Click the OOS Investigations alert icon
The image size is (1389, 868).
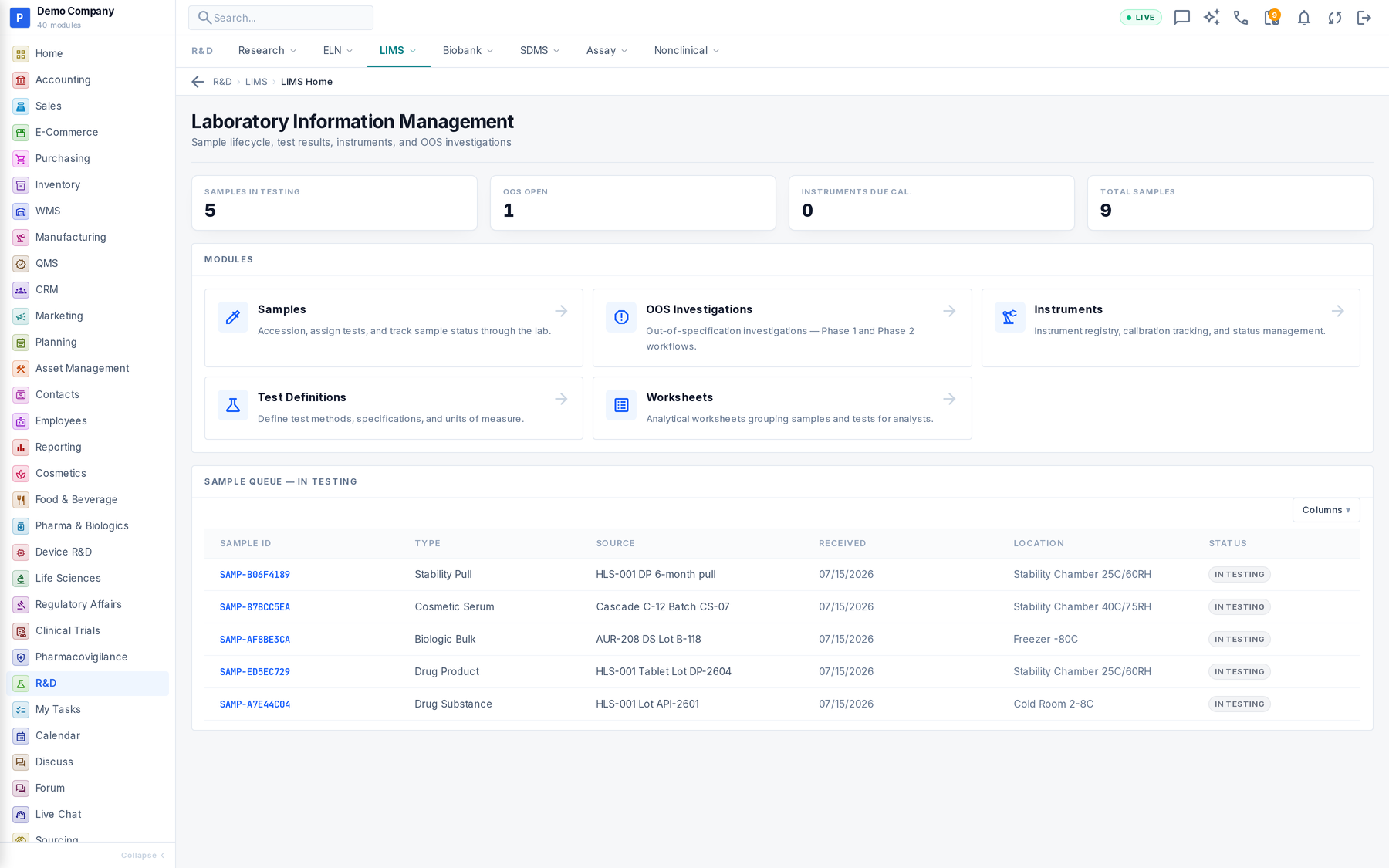(621, 316)
